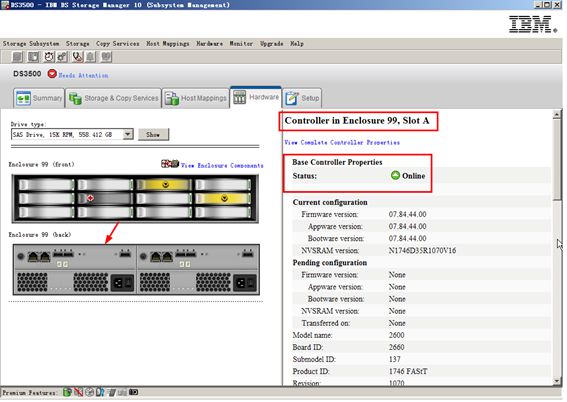
Task: Open the Drive type dropdown arrow
Action: 127,134
